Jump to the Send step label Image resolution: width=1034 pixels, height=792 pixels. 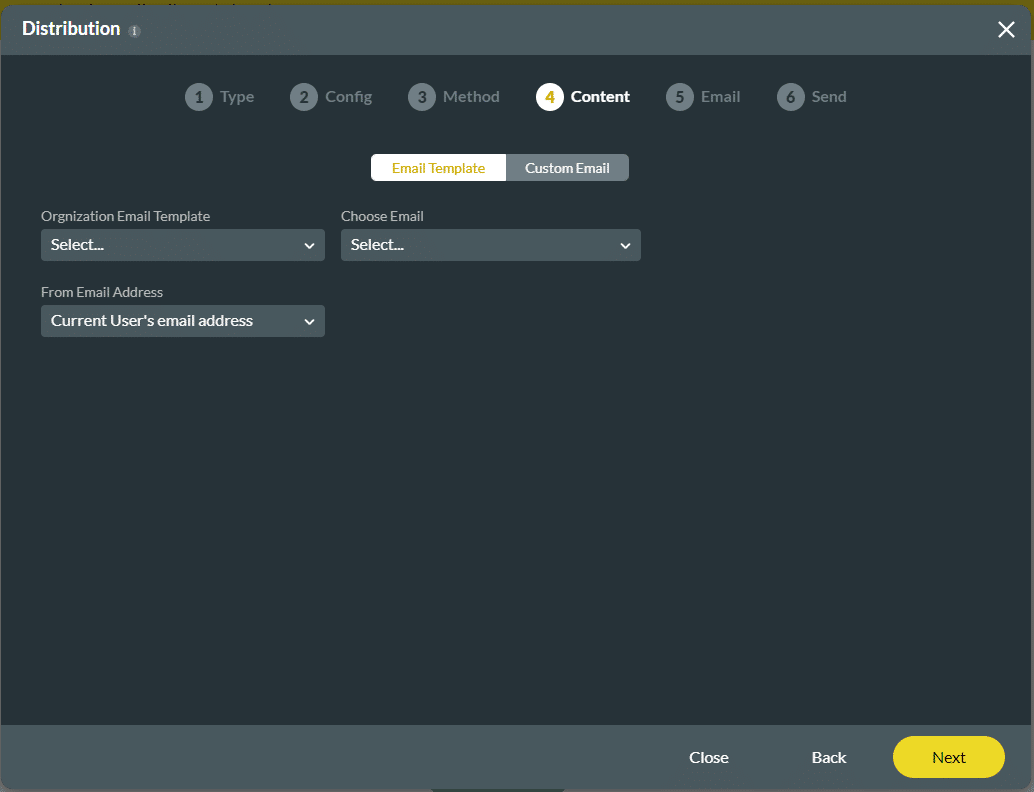[x=829, y=97]
